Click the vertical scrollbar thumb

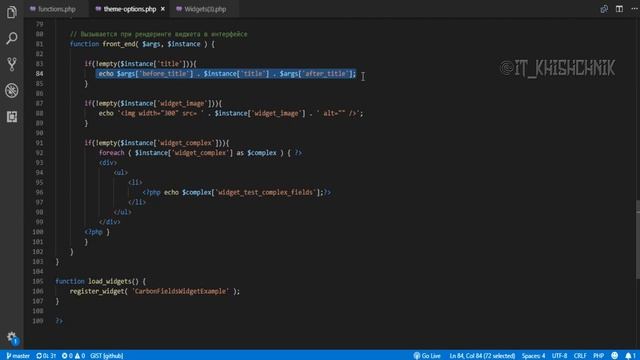pos(638,240)
